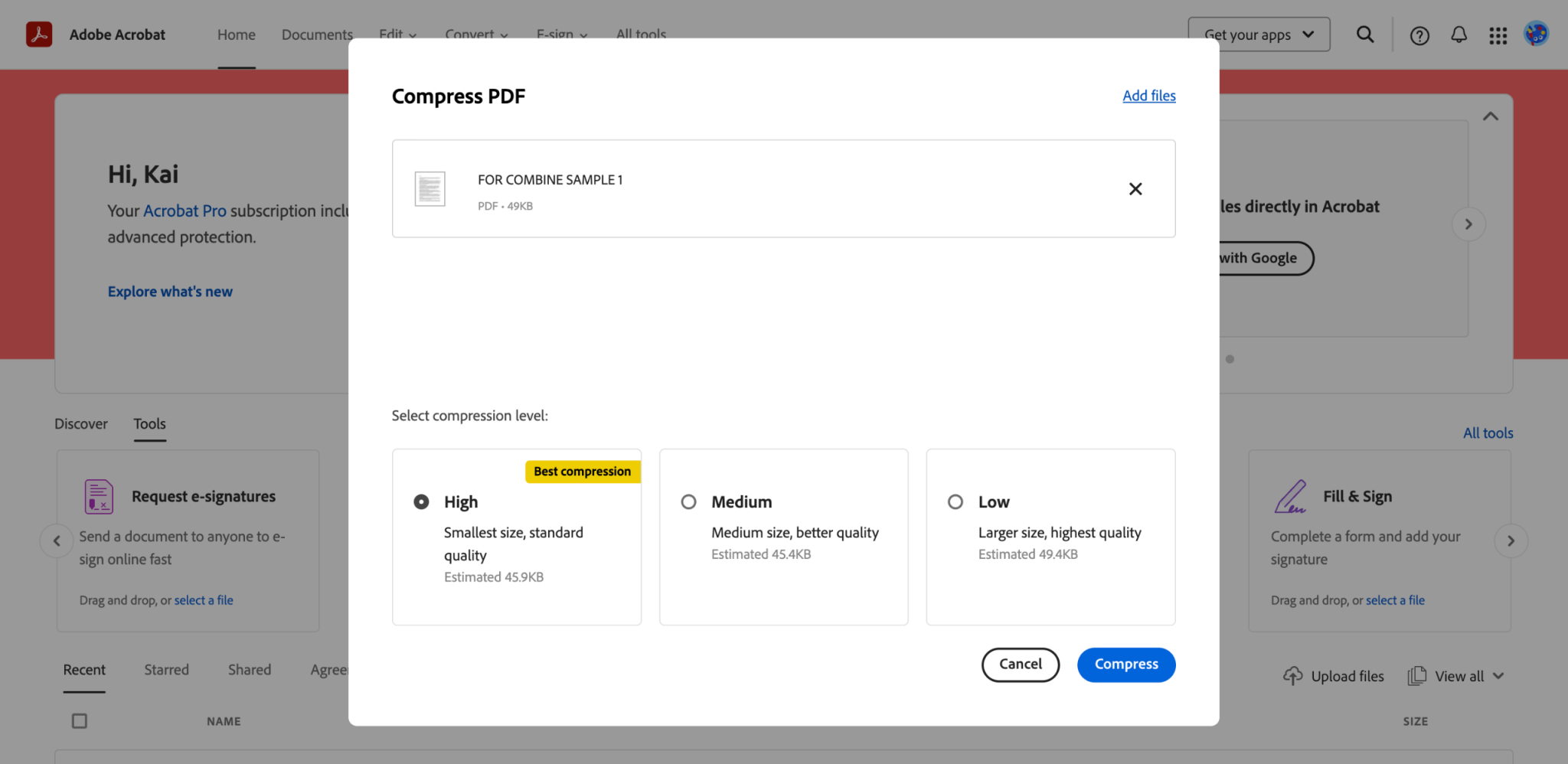1568x764 pixels.
Task: Show previous tools with left arrow
Action: (57, 541)
